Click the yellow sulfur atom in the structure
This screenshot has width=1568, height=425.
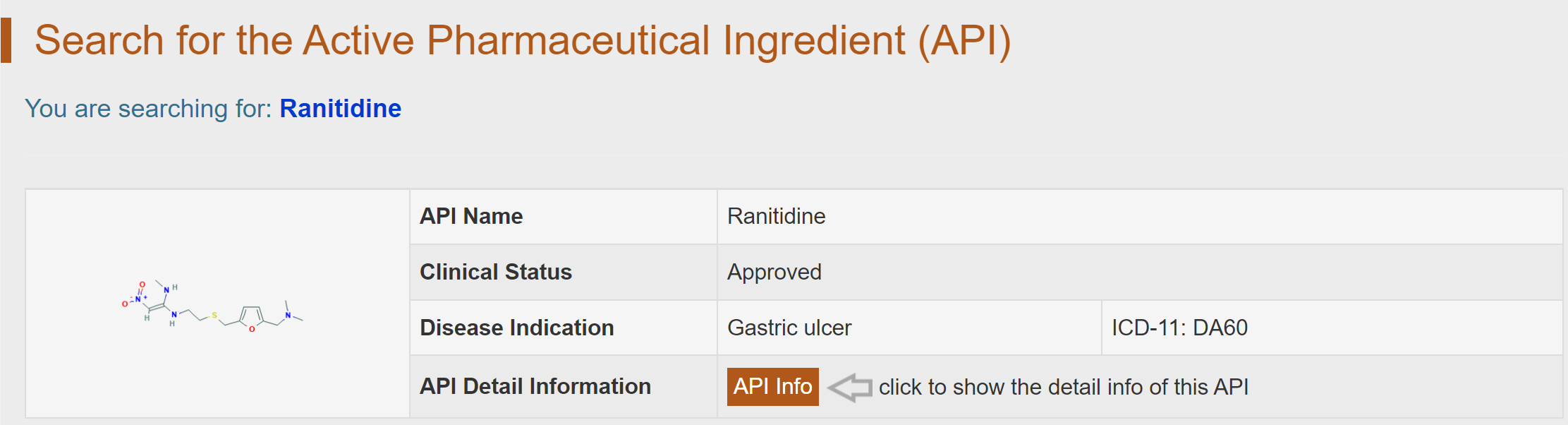[214, 316]
